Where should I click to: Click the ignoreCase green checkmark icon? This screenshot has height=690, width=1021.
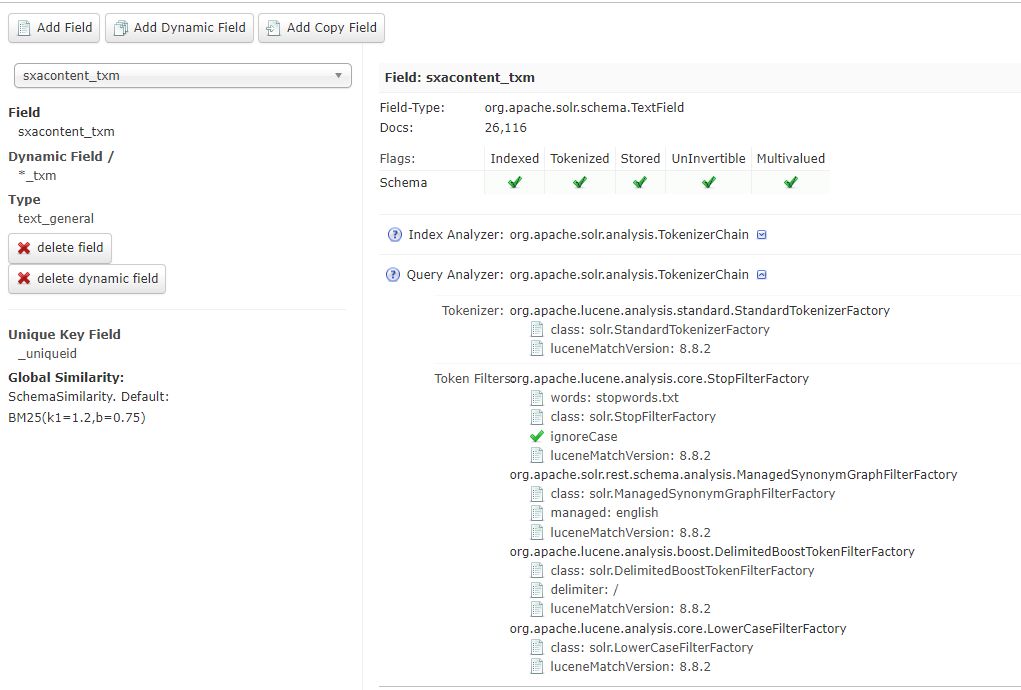coord(537,436)
